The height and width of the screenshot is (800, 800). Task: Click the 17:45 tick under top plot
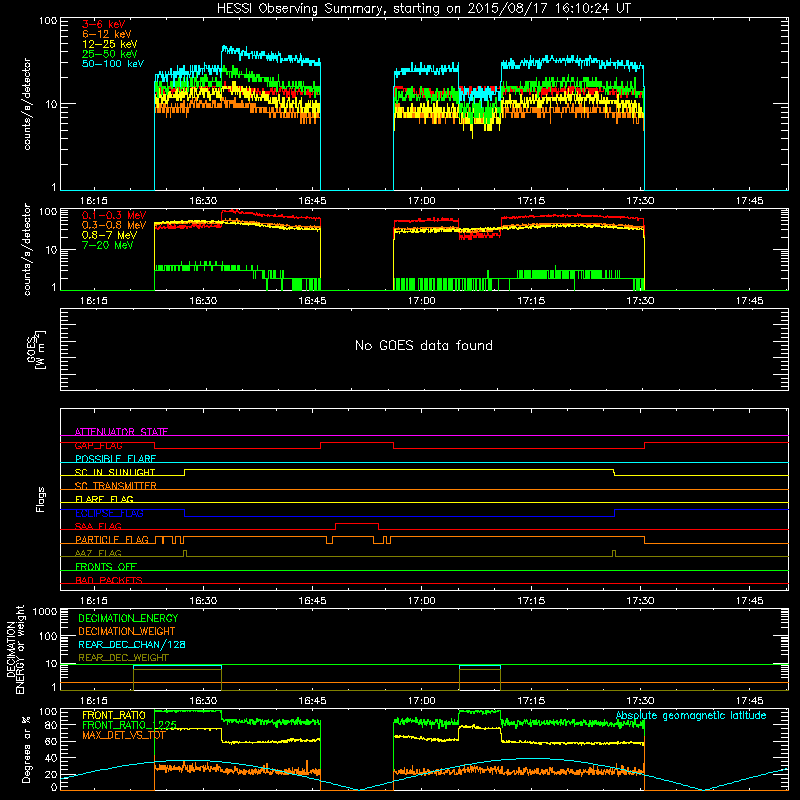pos(749,201)
